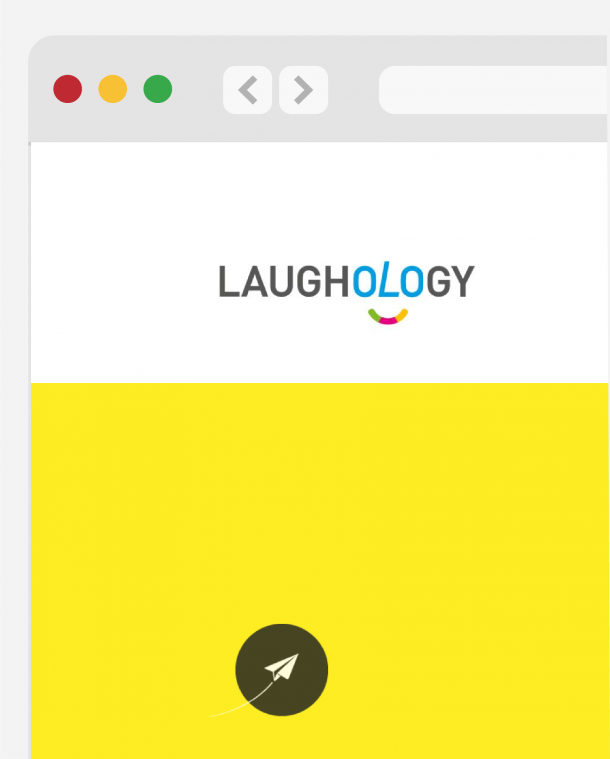The height and width of the screenshot is (759, 610).
Task: Click the red close dot
Action: point(68,89)
